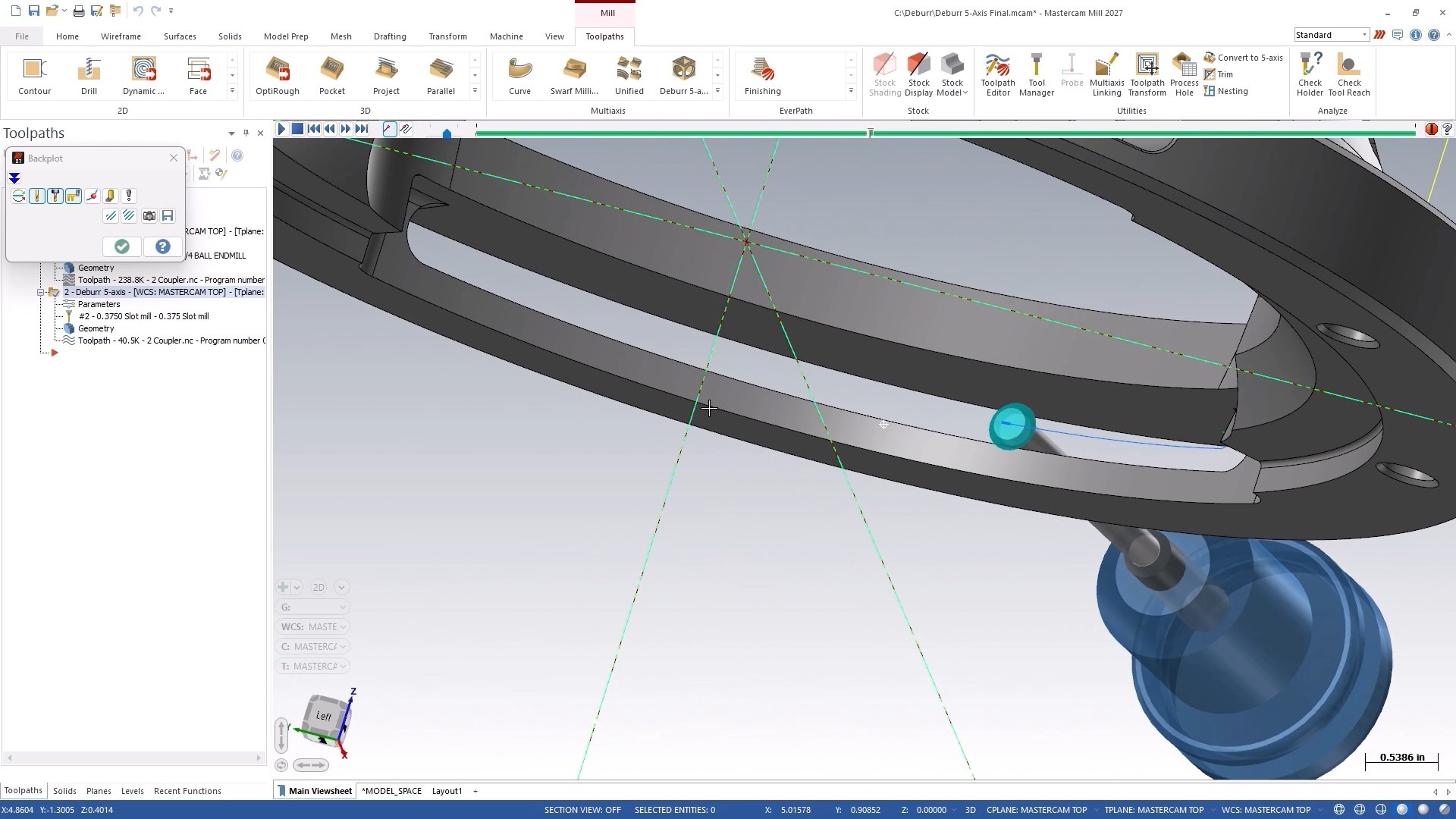The height and width of the screenshot is (819, 1456).
Task: Open Backplot dialog help
Action: (162, 246)
